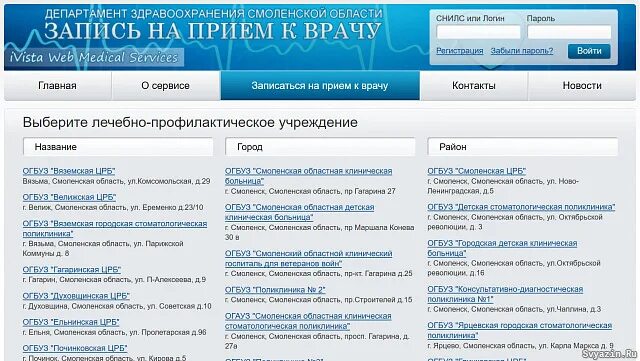The height and width of the screenshot is (361, 640).
Task: Open ОГБУЗ "Поликлиника № 2" link
Action: [x=275, y=290]
